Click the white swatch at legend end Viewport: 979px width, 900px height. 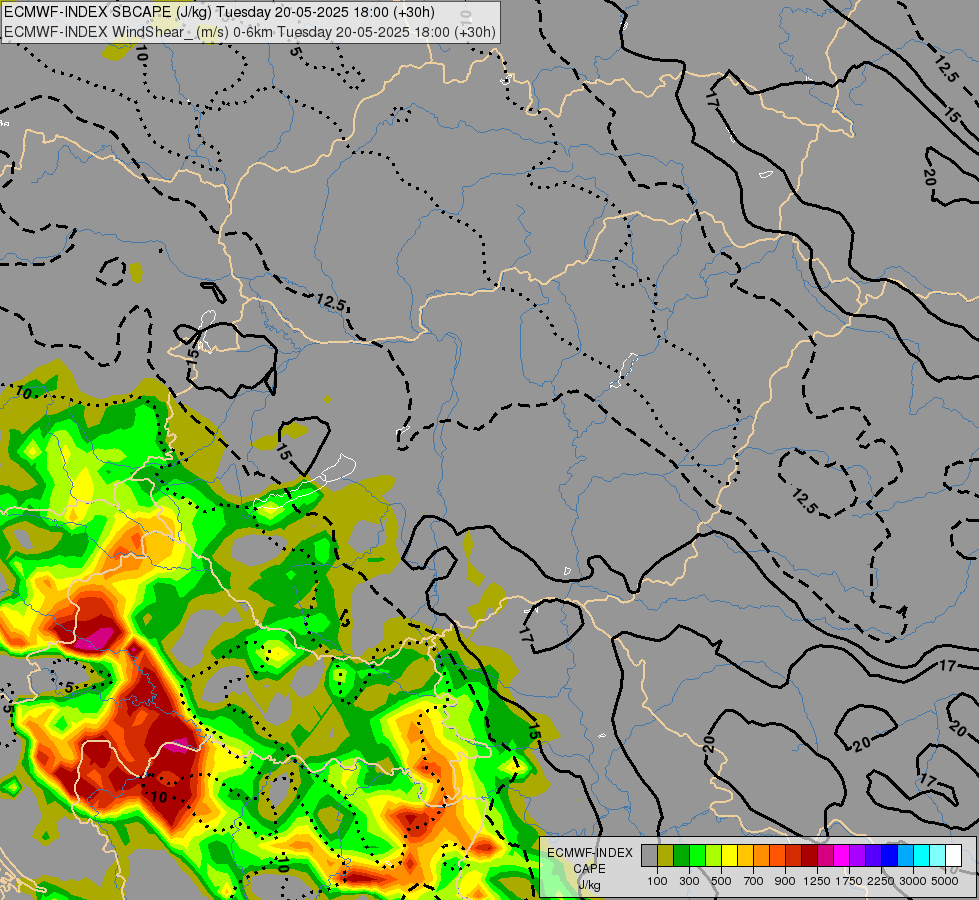click(954, 855)
